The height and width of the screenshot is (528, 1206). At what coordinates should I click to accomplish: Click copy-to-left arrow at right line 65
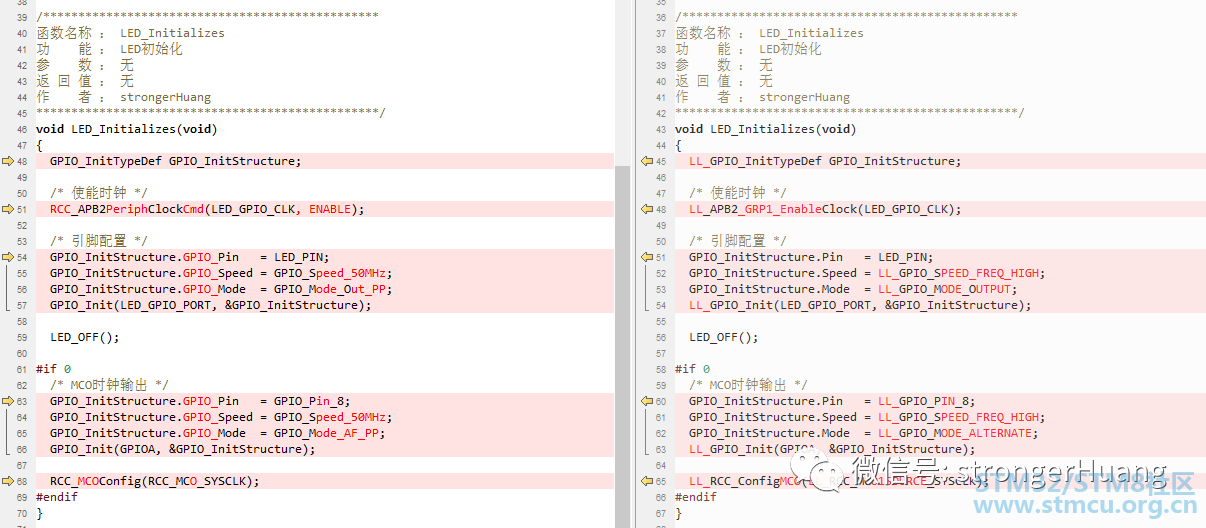click(647, 481)
